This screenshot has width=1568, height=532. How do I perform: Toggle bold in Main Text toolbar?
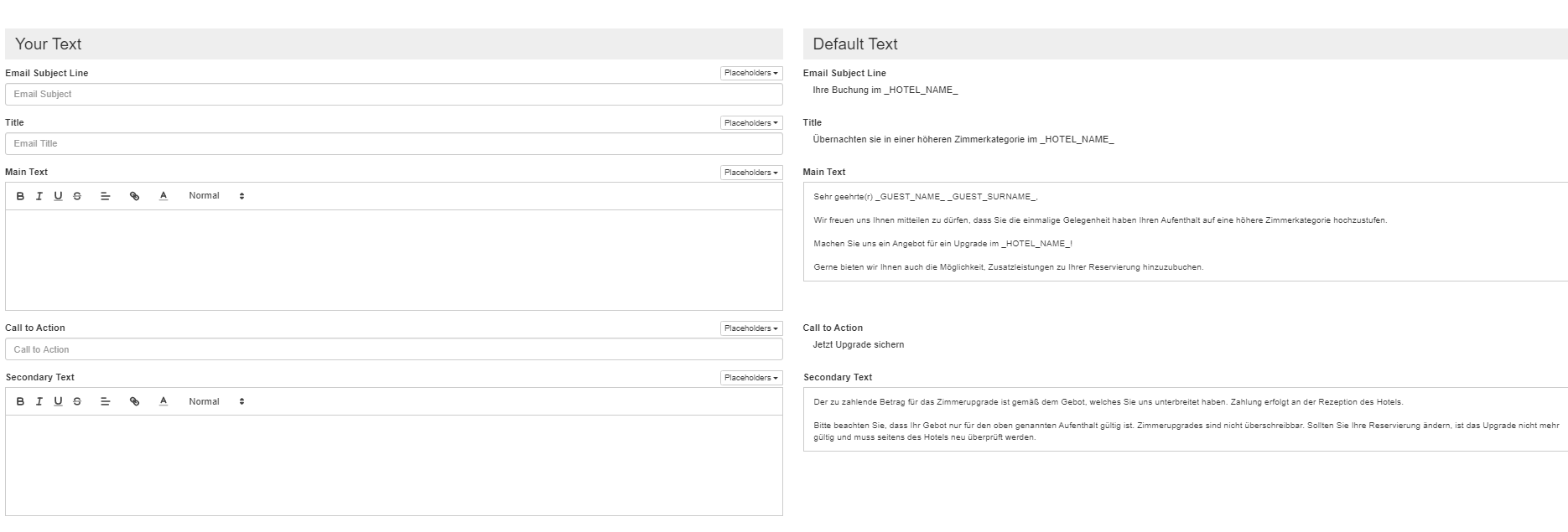pos(21,196)
